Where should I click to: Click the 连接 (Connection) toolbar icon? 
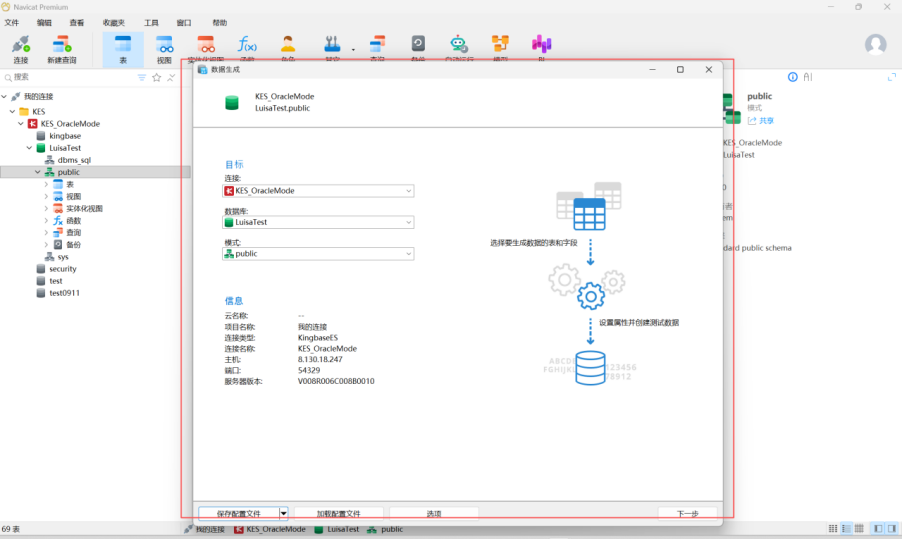point(21,48)
